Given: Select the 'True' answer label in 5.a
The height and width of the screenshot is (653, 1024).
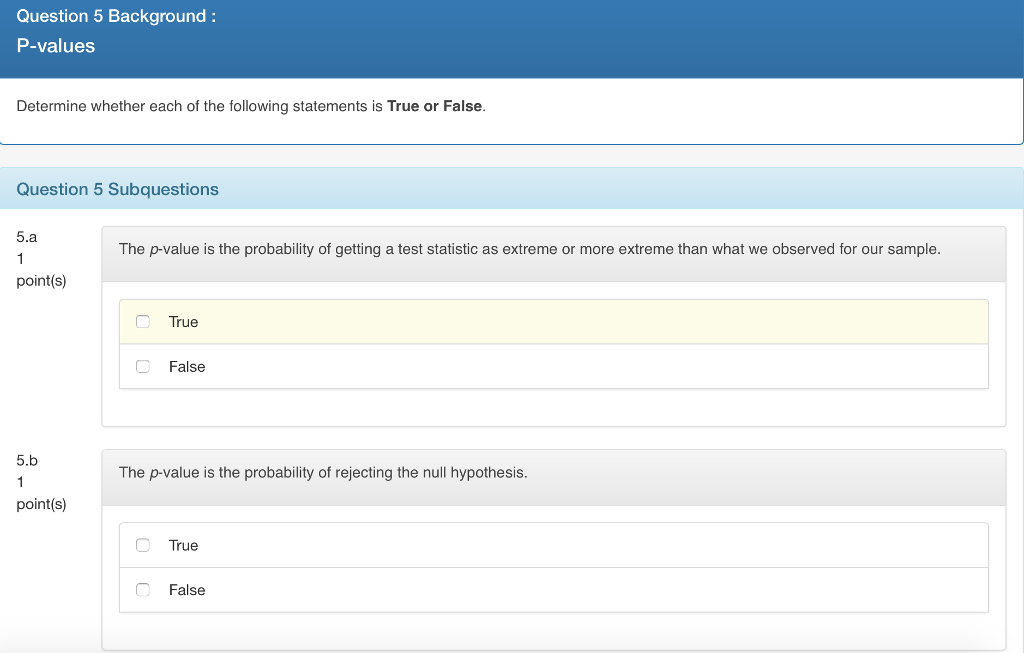Looking at the screenshot, I should [x=184, y=322].
